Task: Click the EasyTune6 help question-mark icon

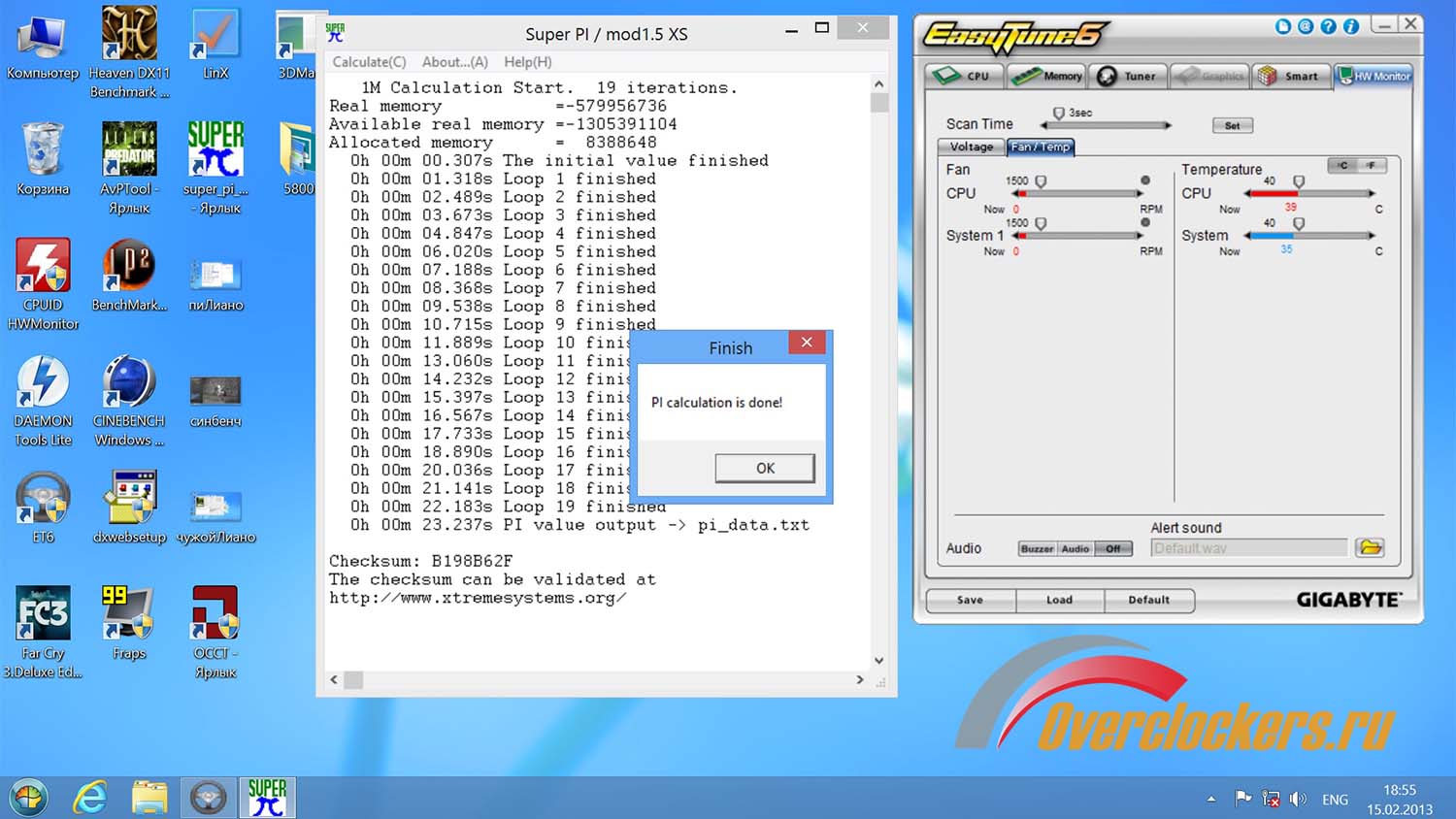Action: tap(1328, 26)
